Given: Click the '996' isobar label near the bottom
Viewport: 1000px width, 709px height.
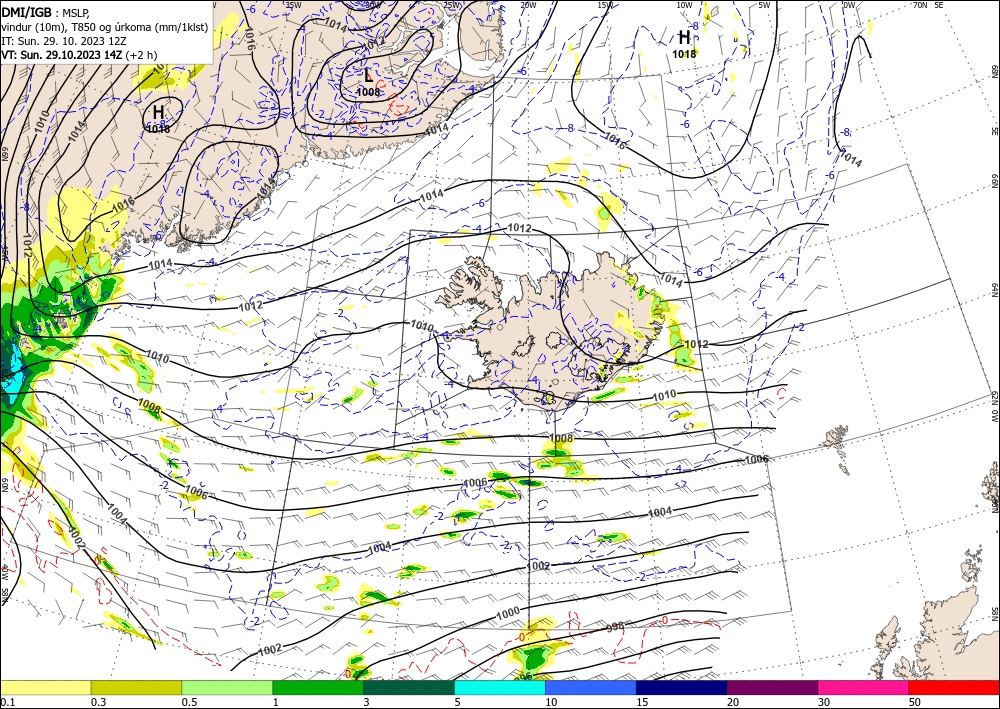Looking at the screenshot, I should (x=523, y=676).
